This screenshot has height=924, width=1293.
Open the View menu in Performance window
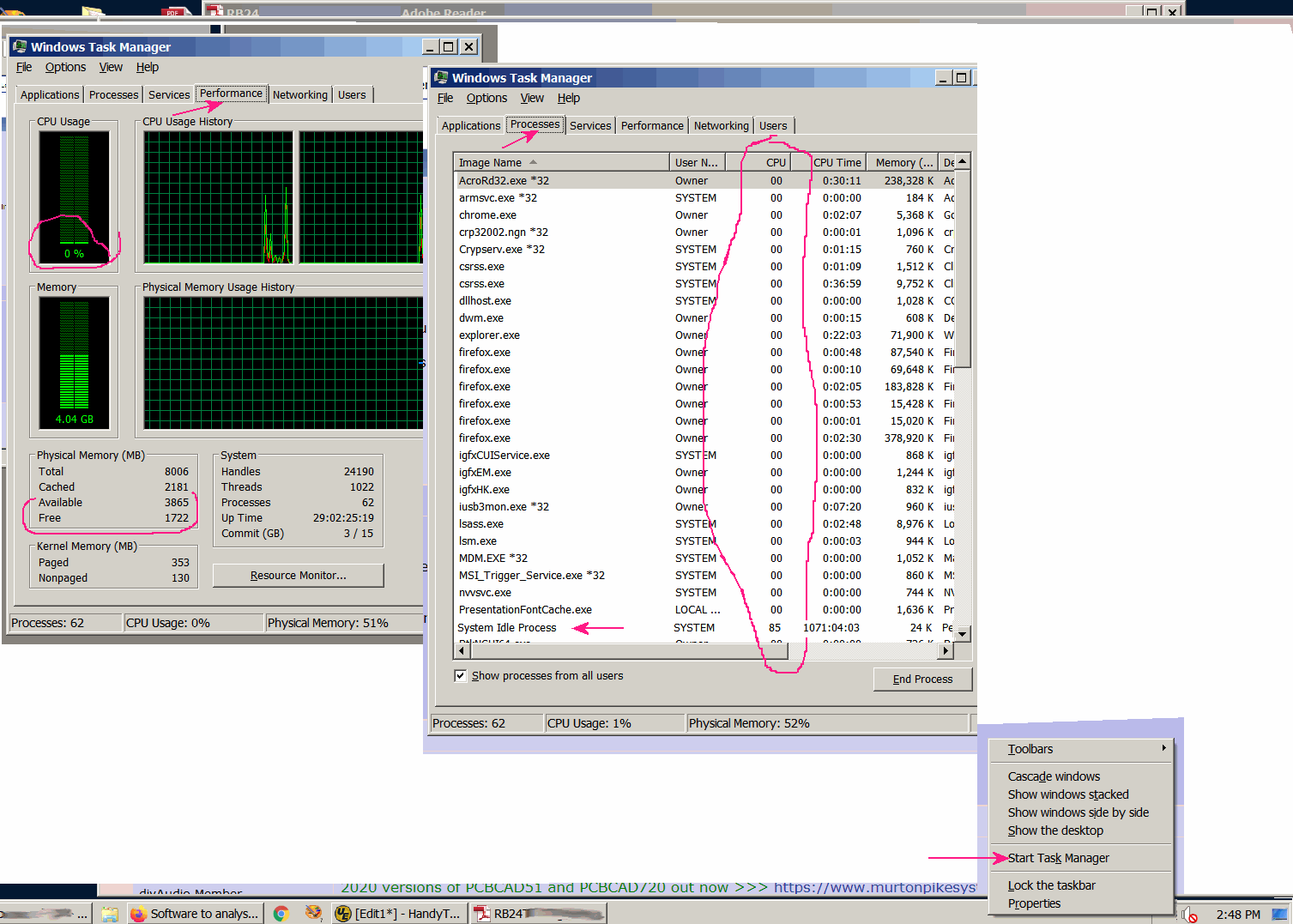(111, 67)
